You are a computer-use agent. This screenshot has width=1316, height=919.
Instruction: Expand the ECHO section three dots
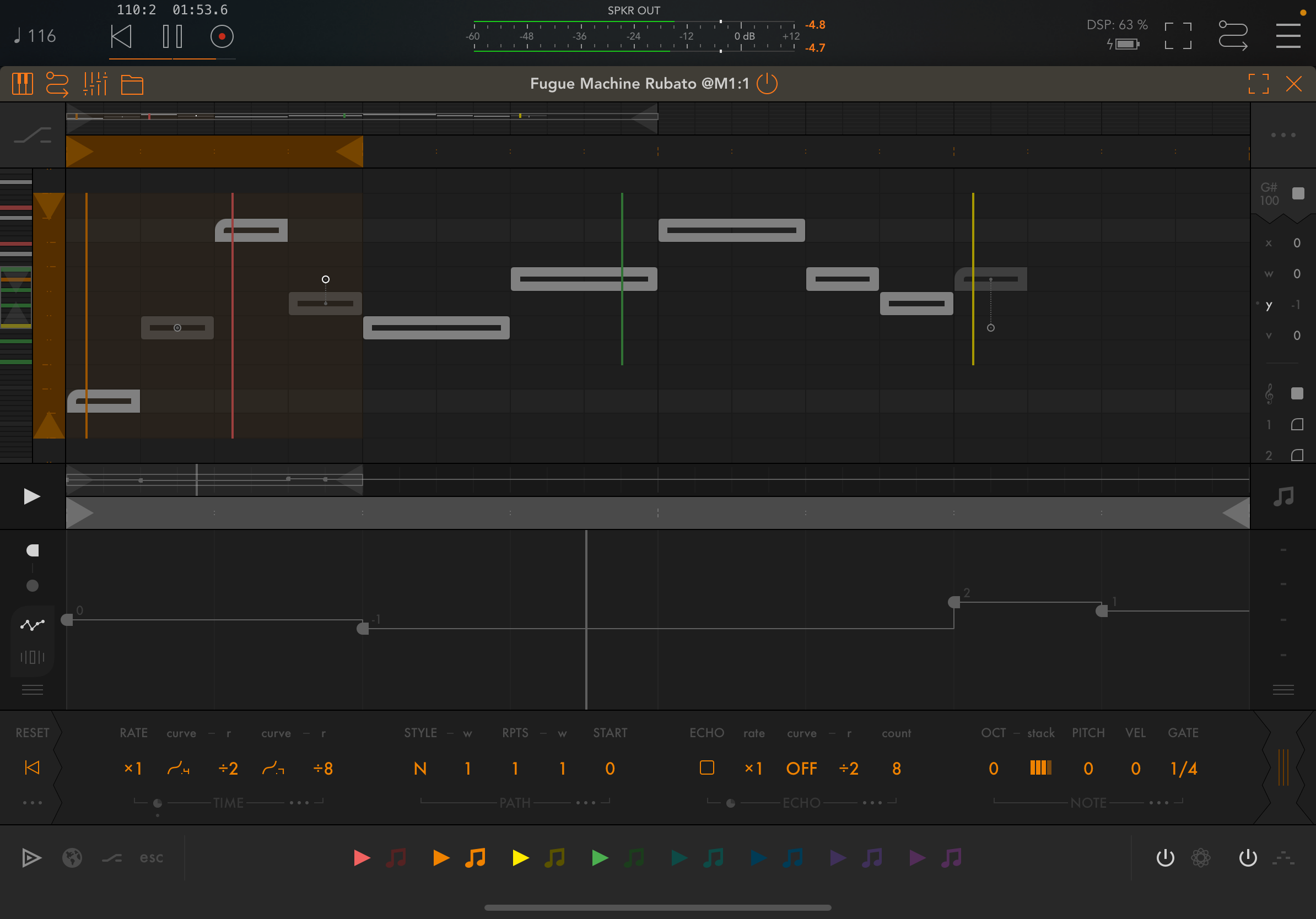click(872, 803)
